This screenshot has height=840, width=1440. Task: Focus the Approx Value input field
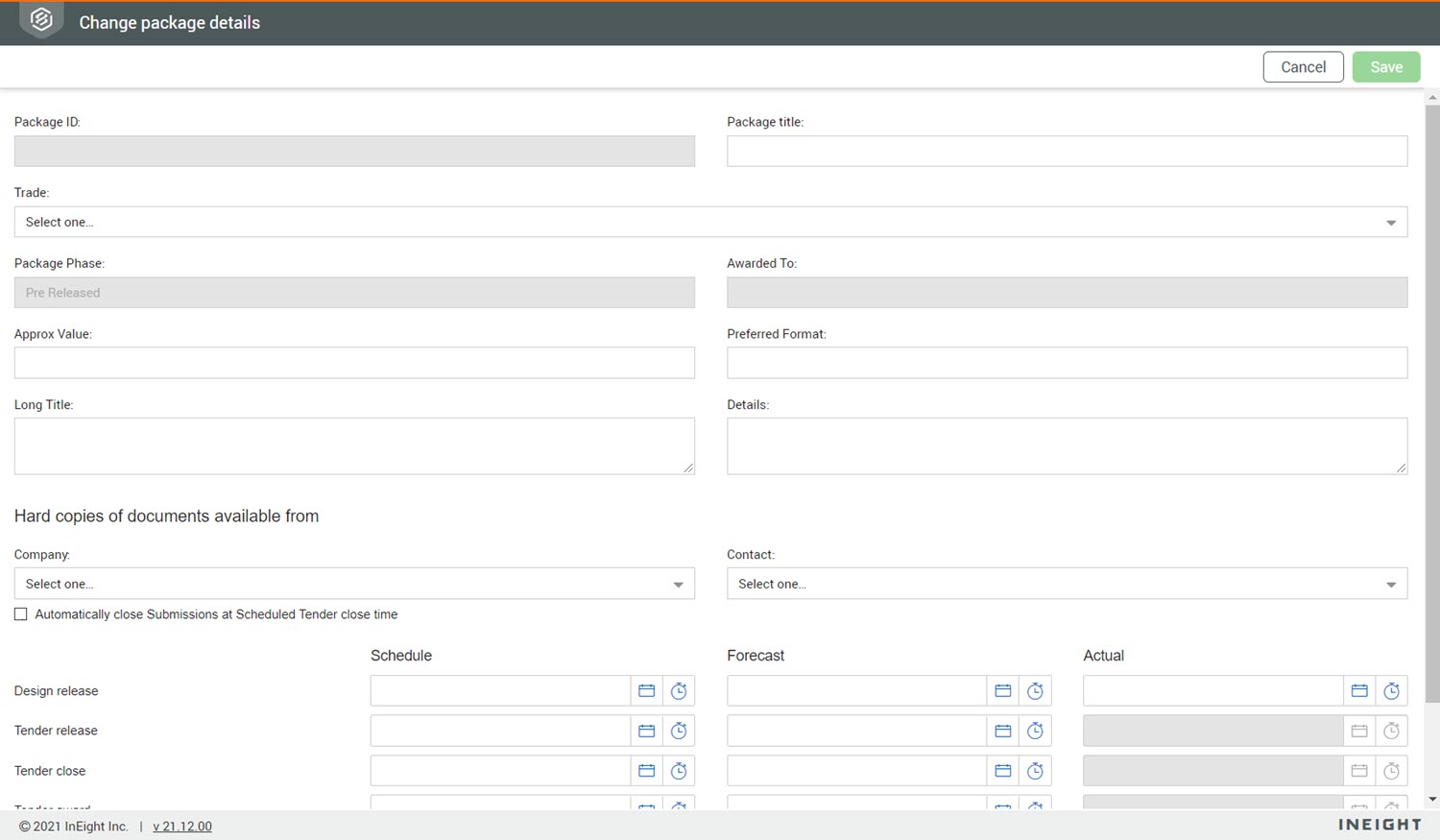click(x=354, y=363)
